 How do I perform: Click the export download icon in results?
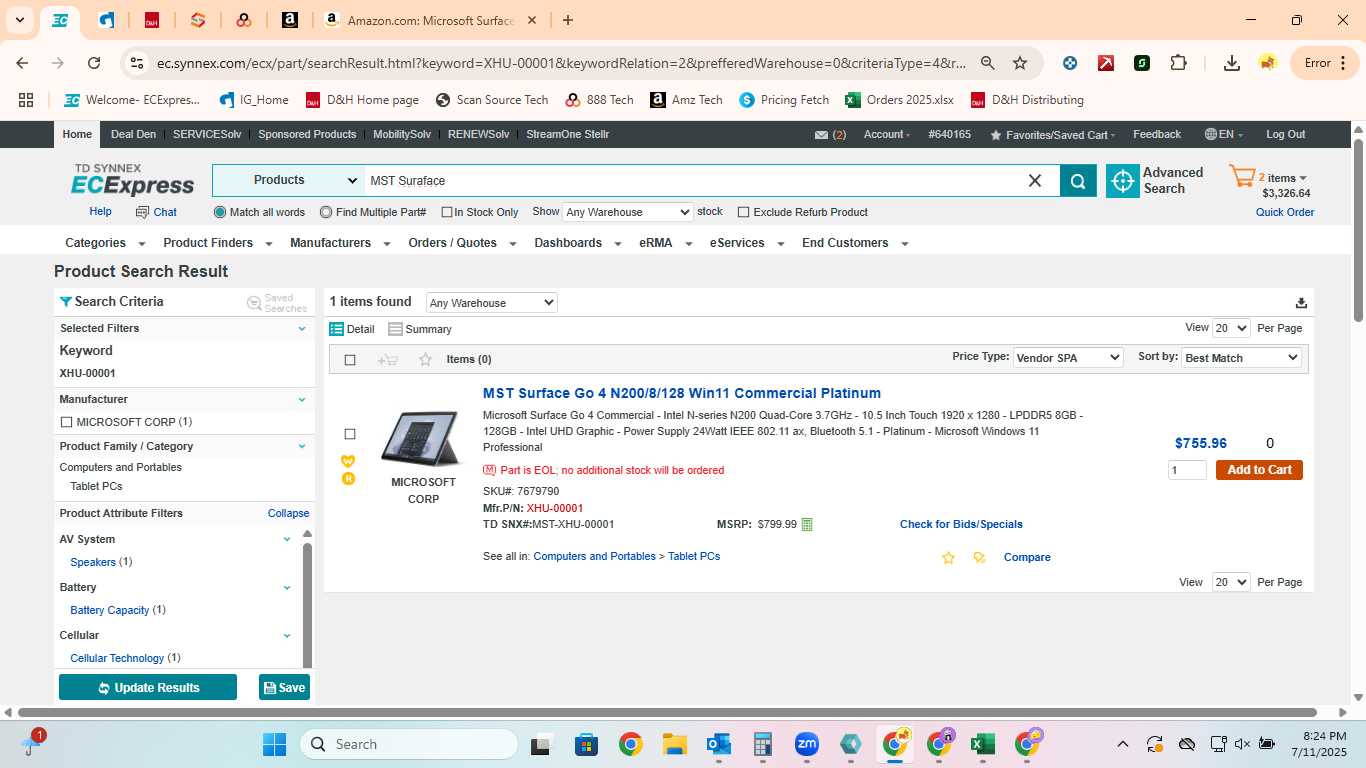point(1301,303)
